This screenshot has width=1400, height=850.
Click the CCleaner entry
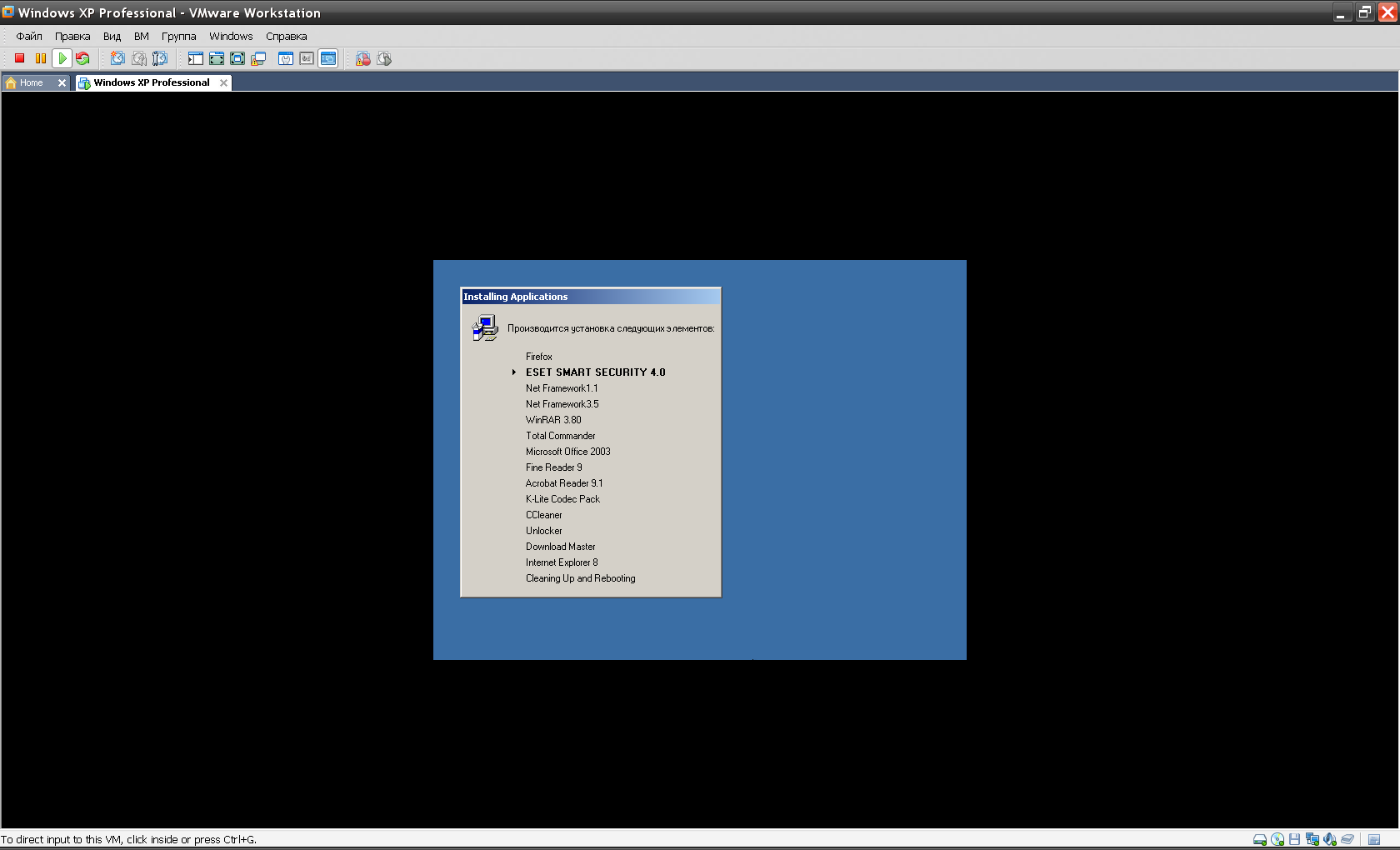[543, 515]
